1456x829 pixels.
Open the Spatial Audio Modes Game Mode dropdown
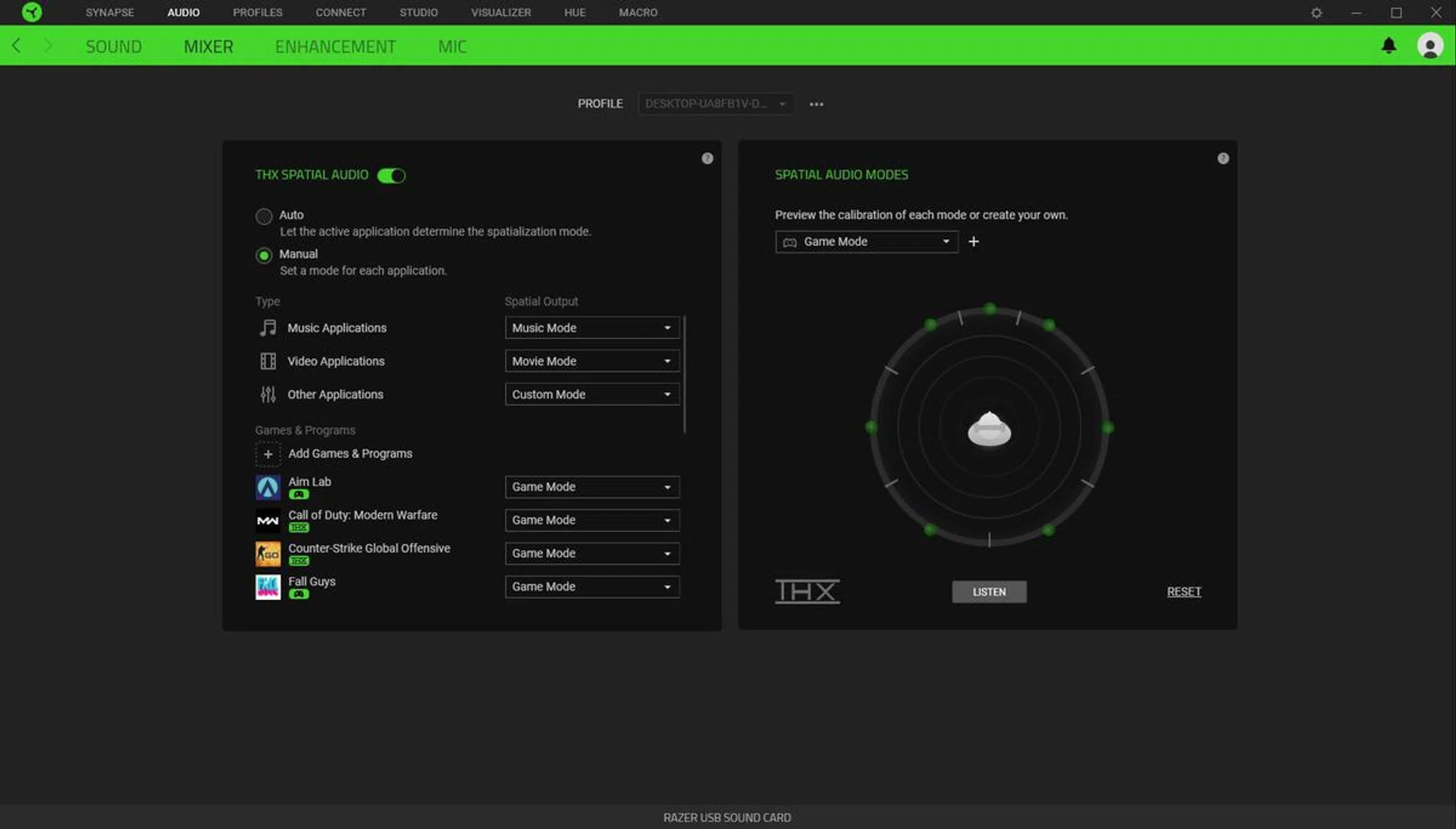866,241
